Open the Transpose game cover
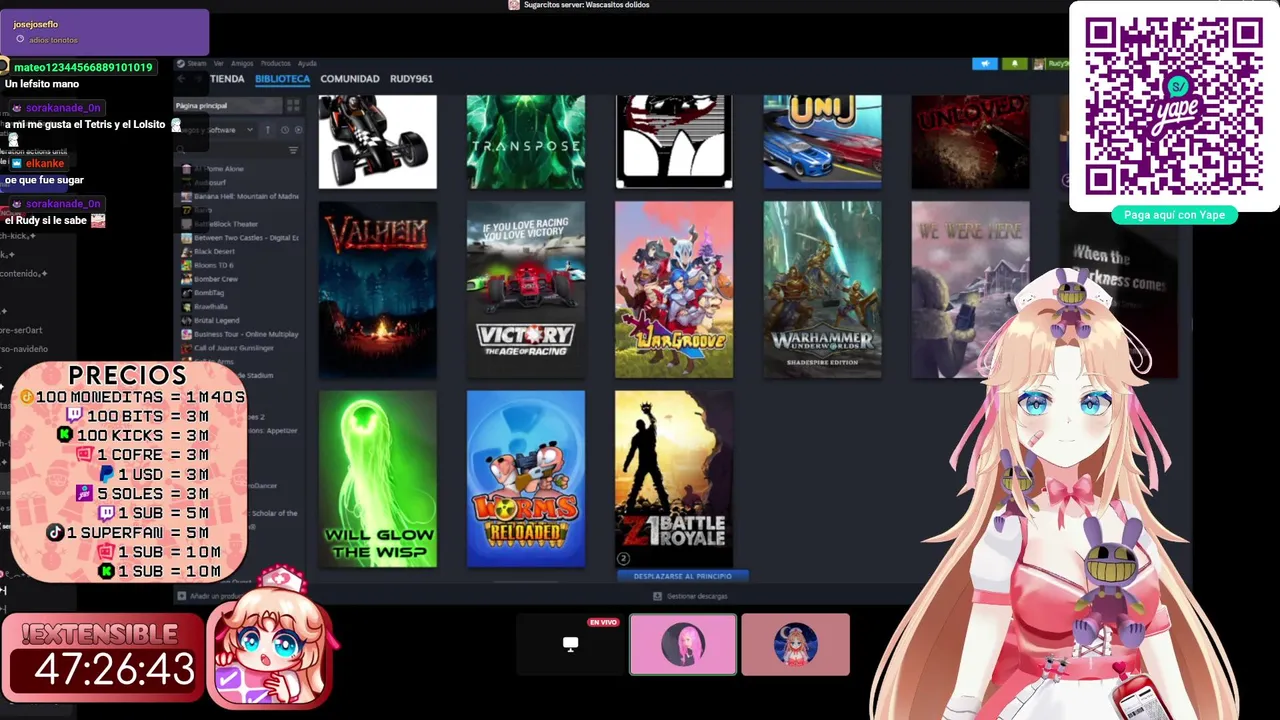This screenshot has height=720, width=1280. (x=526, y=142)
